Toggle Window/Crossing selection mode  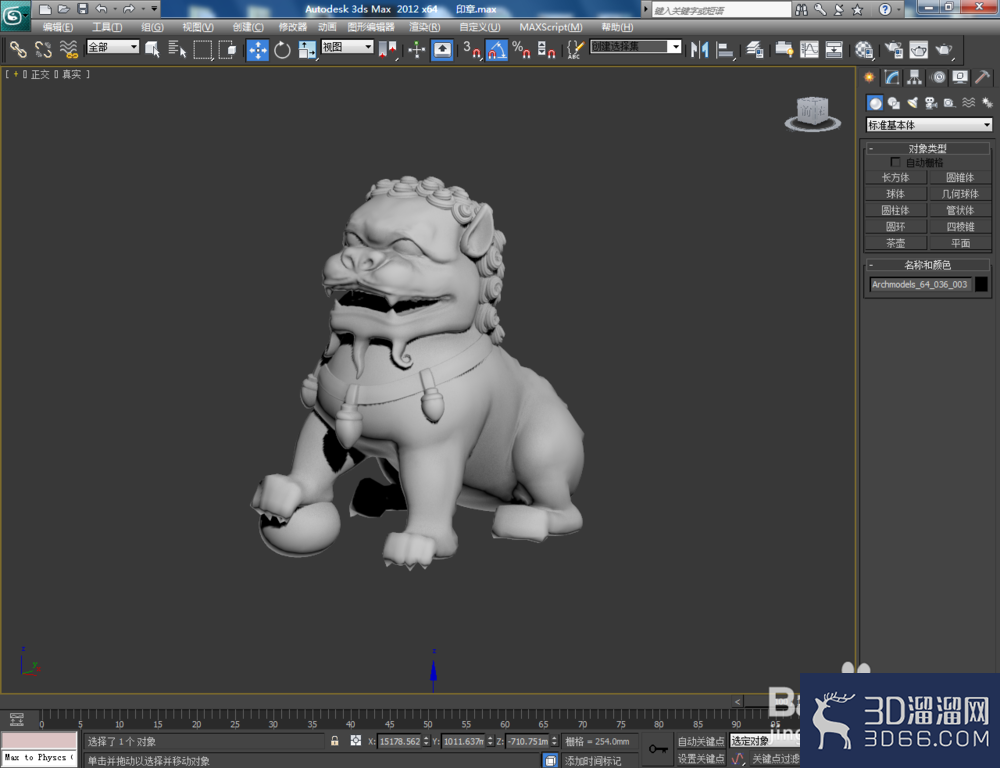pos(227,49)
